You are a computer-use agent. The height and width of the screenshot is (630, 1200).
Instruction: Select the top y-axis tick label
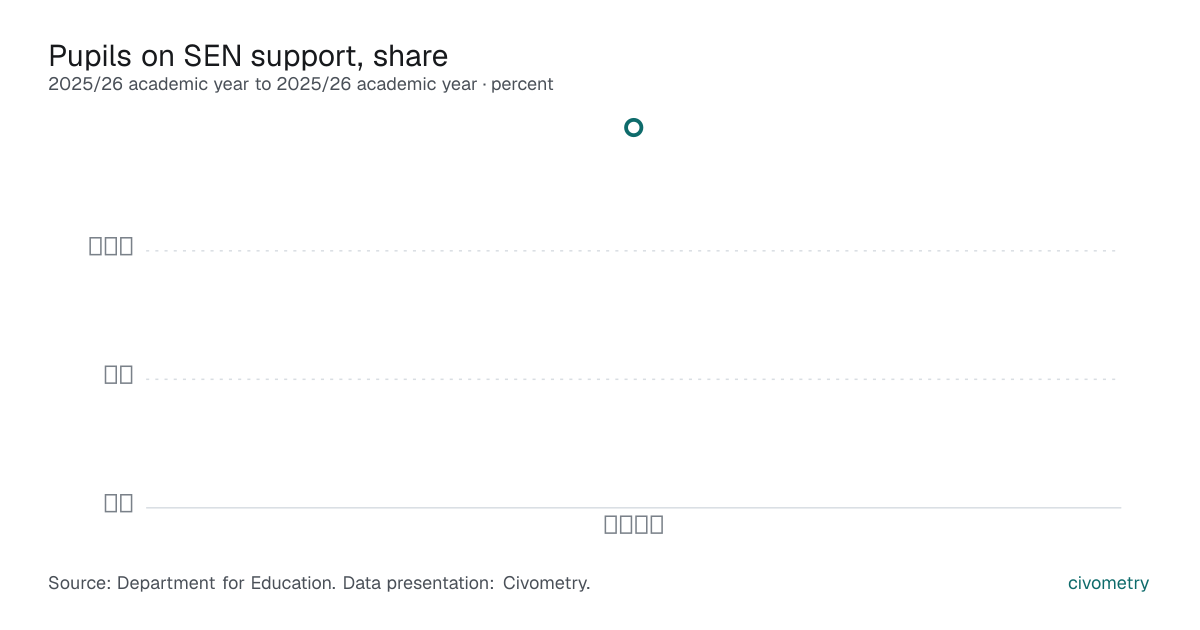click(111, 246)
